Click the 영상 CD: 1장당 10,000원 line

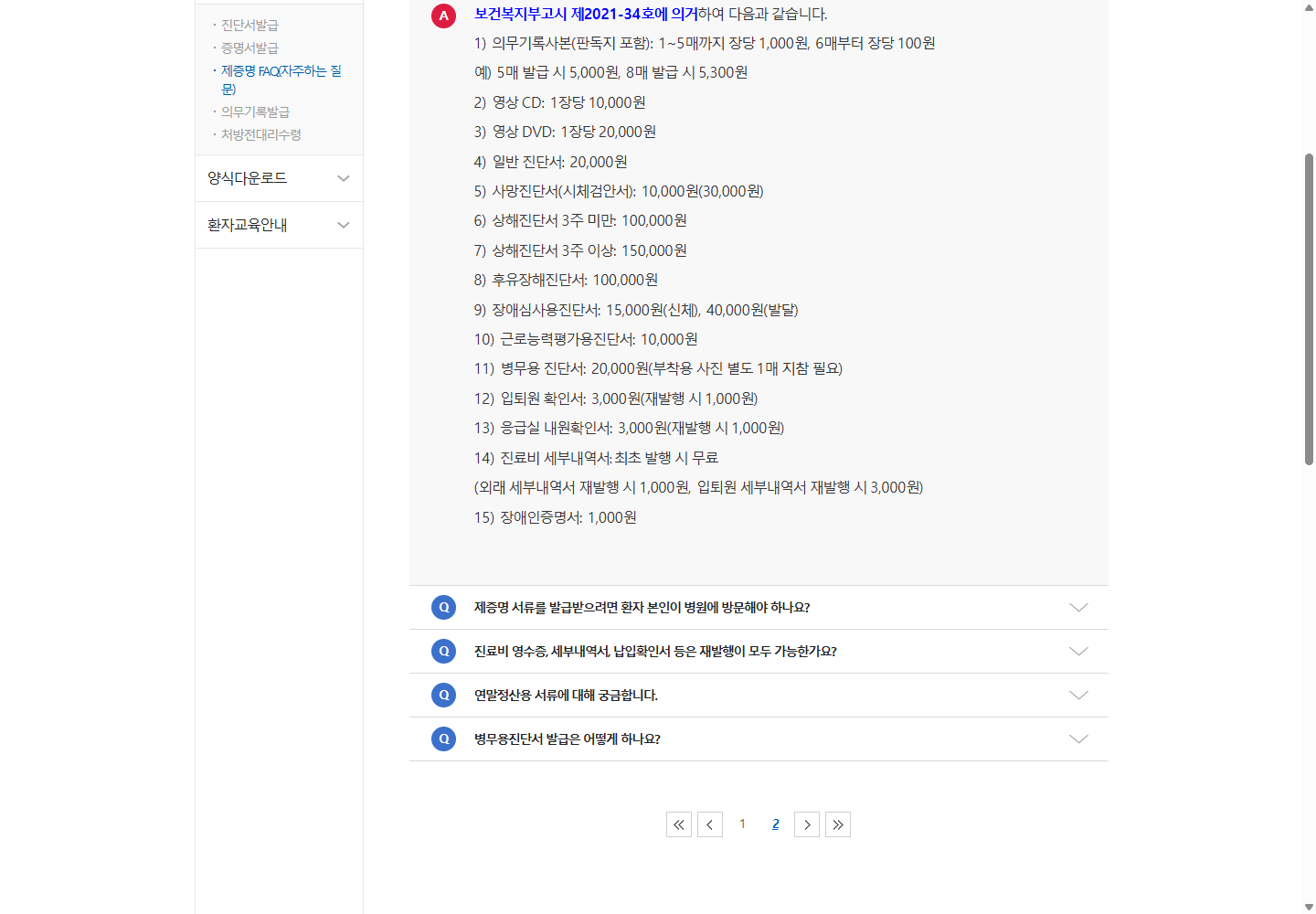pyautogui.click(x=559, y=102)
